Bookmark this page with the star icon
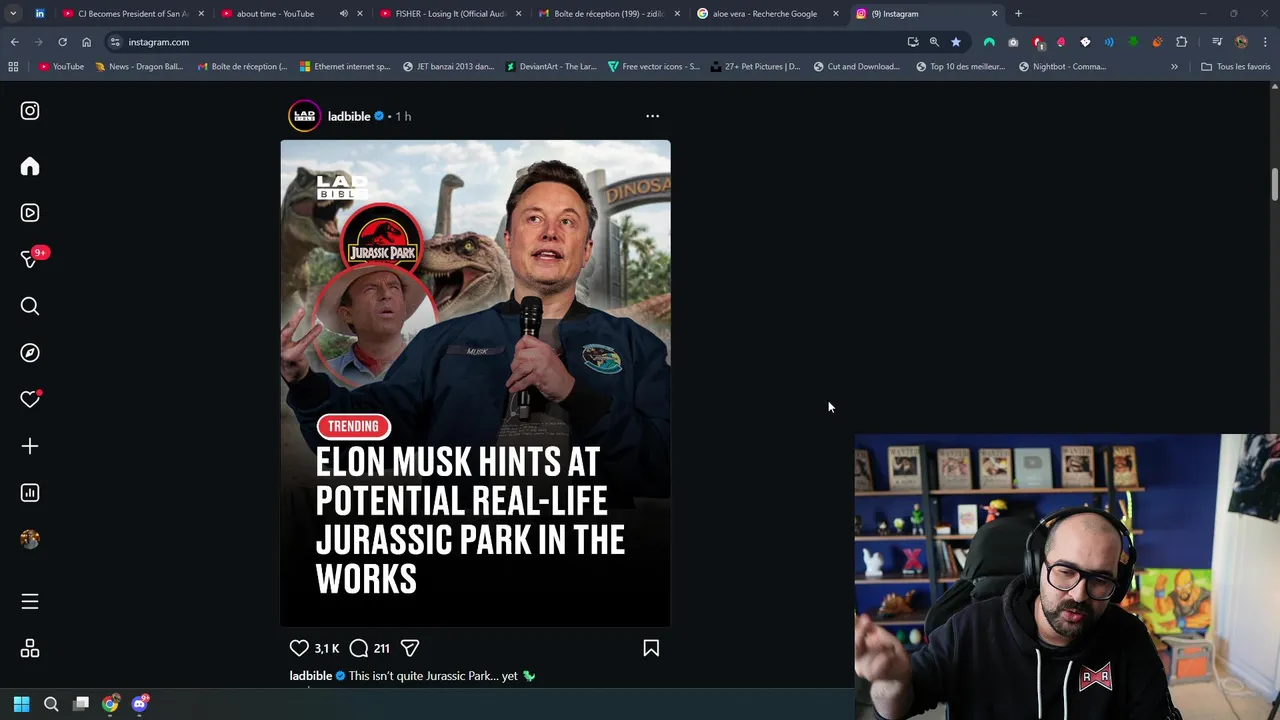The image size is (1280, 720). [956, 42]
